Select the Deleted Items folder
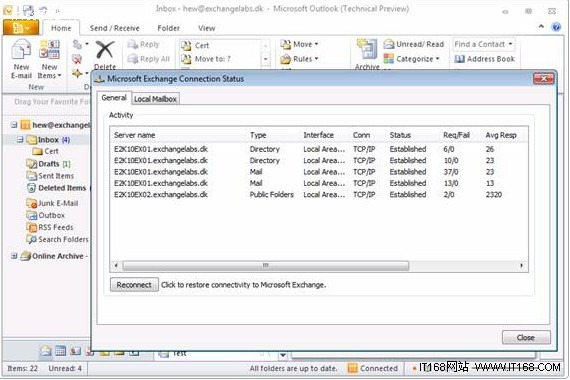The width and height of the screenshot is (570, 380). (57, 188)
